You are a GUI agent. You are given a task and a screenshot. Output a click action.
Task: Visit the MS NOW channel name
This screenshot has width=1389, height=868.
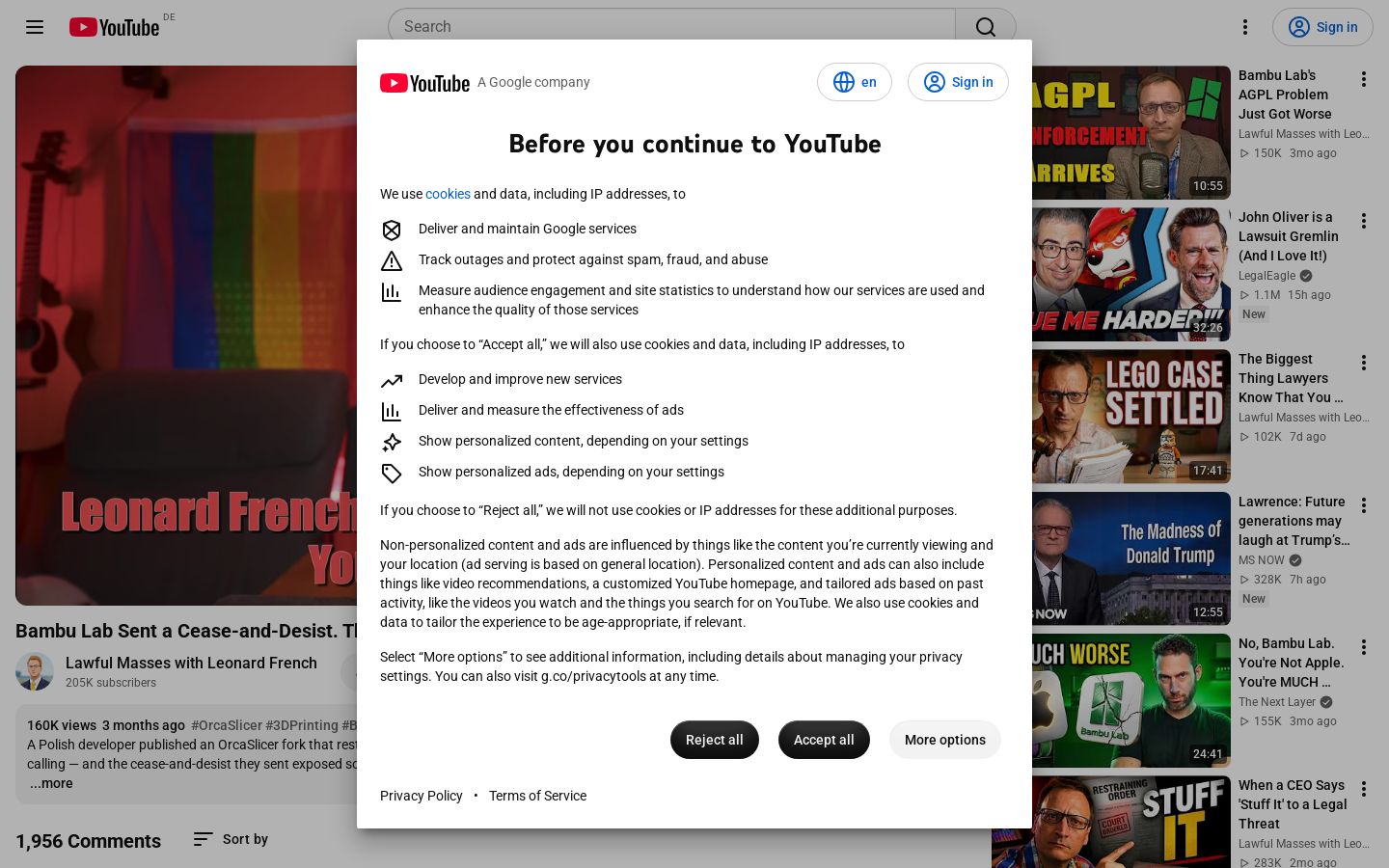click(1262, 560)
